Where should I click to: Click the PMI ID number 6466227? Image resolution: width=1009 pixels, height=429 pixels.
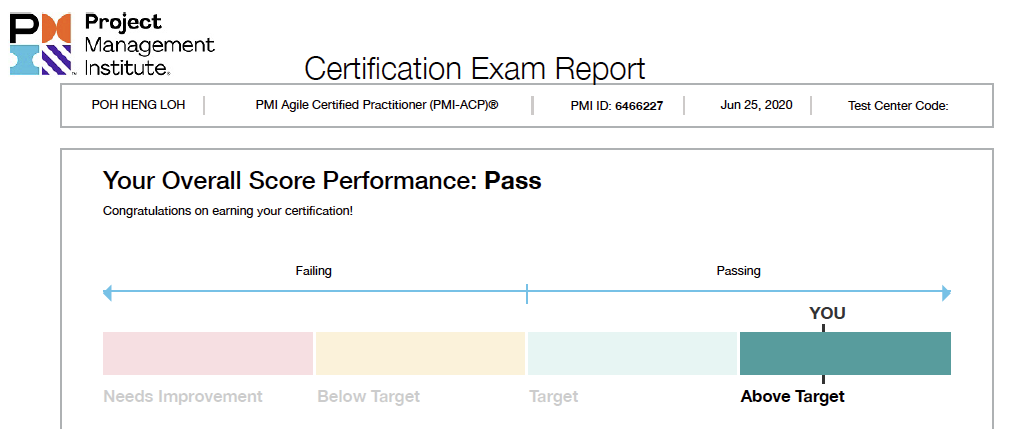pos(639,105)
